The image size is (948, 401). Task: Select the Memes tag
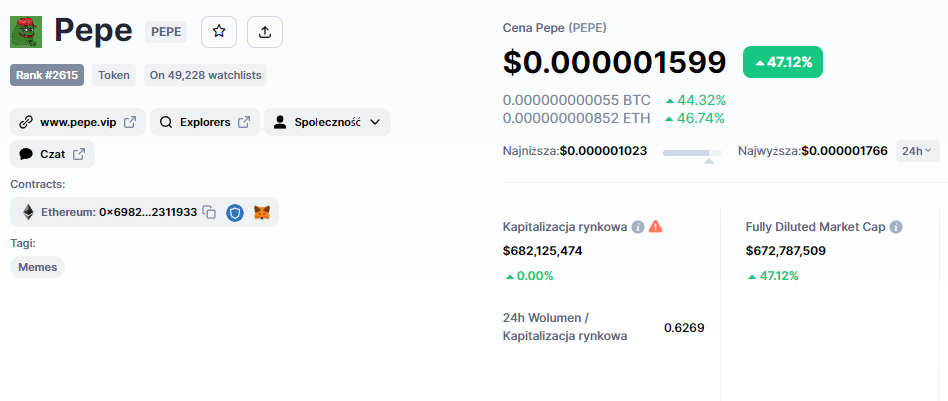37,267
